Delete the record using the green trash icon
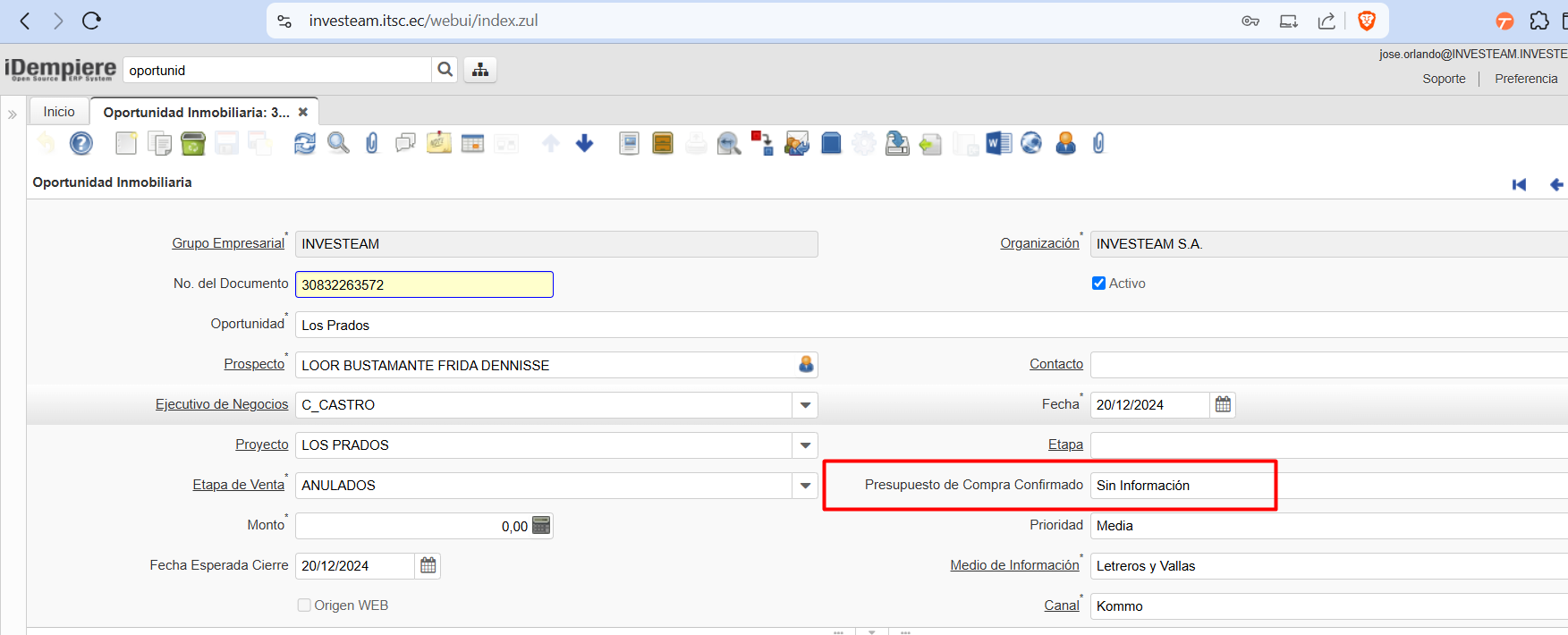 click(x=193, y=143)
